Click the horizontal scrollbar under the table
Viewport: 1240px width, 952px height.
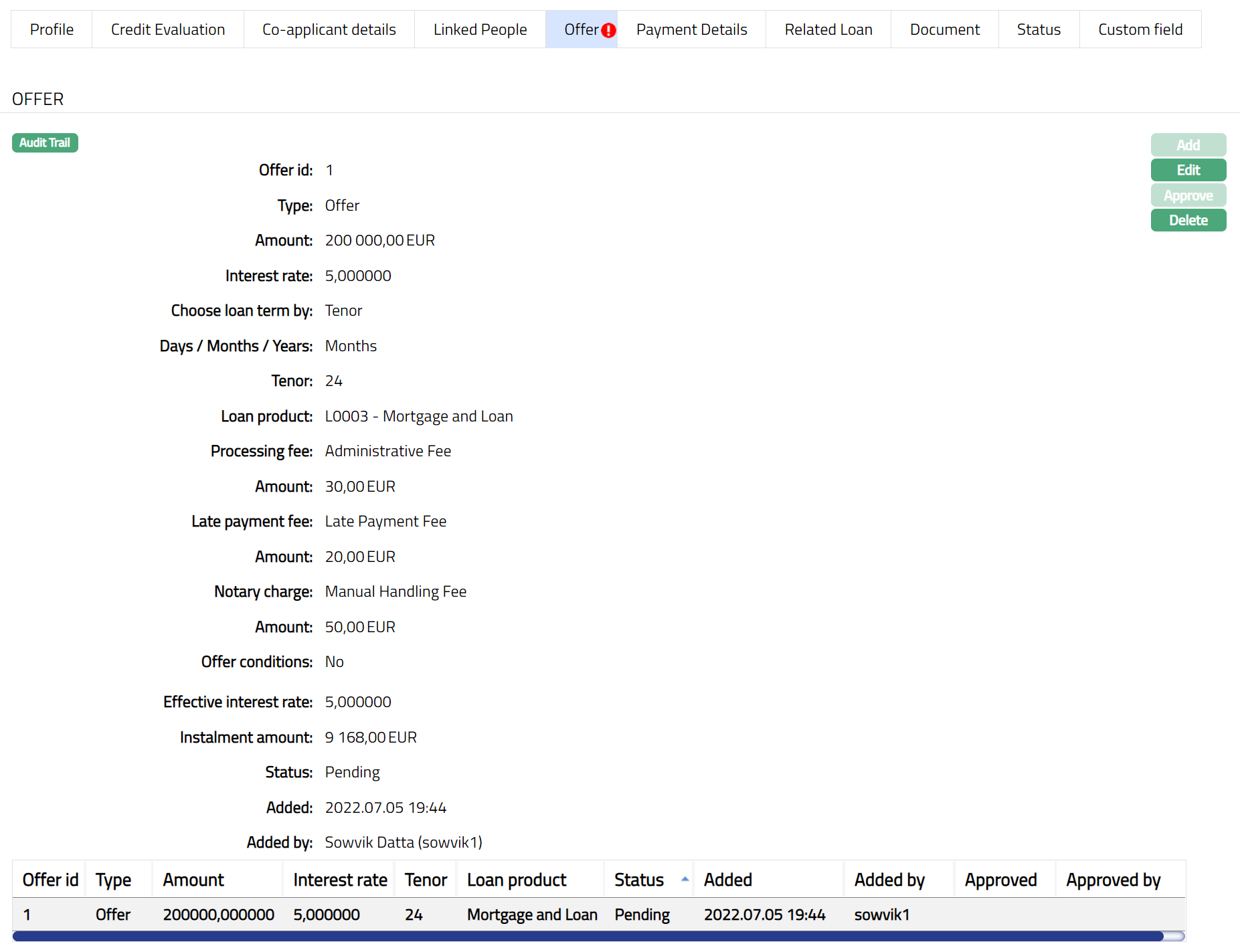pyautogui.click(x=588, y=936)
